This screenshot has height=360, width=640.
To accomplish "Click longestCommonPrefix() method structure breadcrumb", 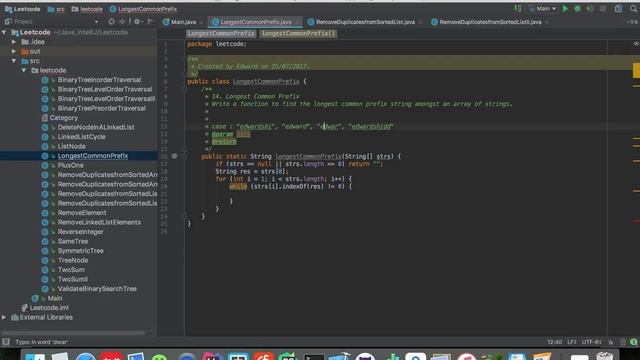I will click(x=298, y=33).
